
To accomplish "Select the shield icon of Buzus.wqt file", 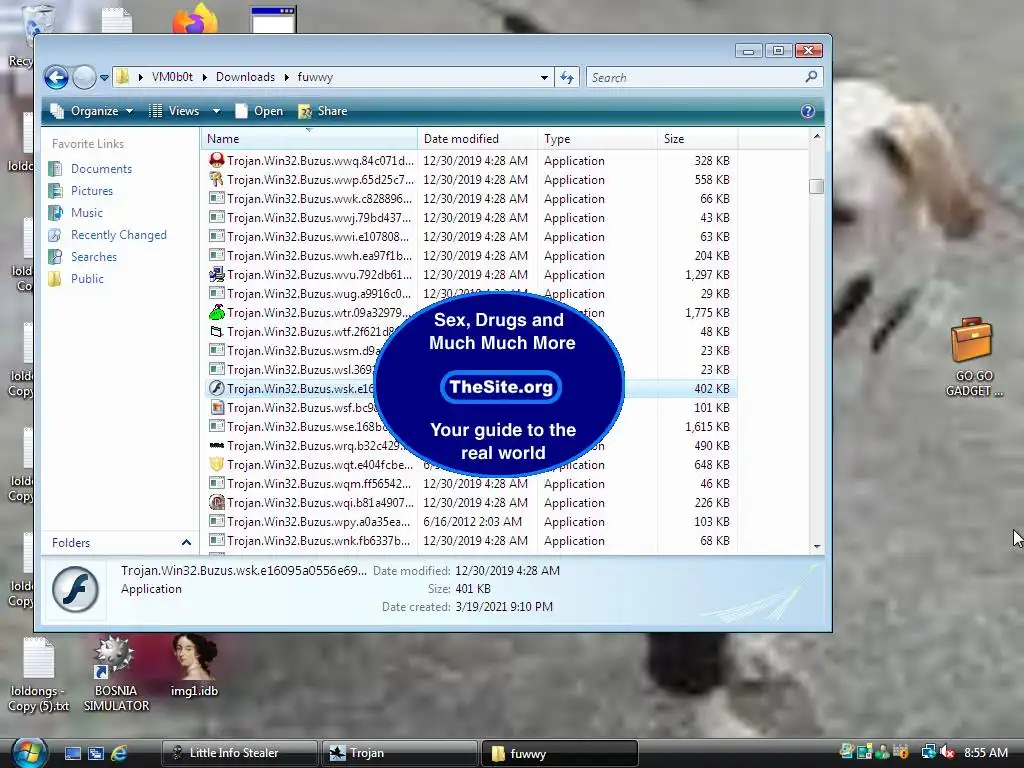I will pyautogui.click(x=217, y=464).
